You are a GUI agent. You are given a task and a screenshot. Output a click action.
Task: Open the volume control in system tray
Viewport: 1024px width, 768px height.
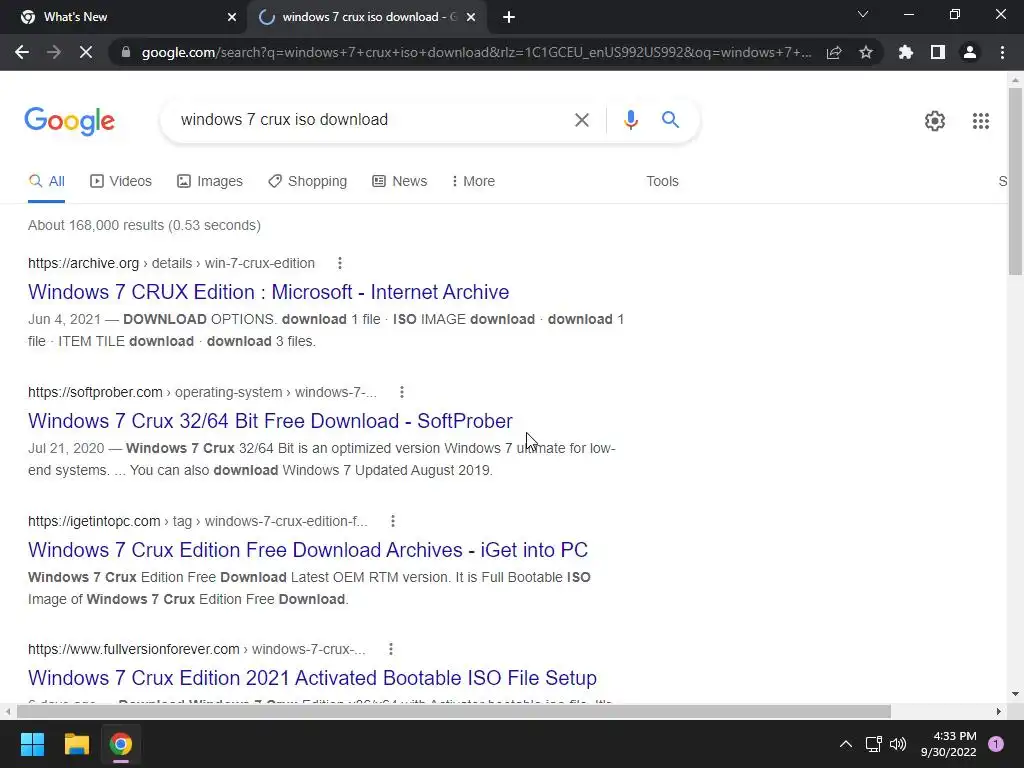pyautogui.click(x=898, y=744)
